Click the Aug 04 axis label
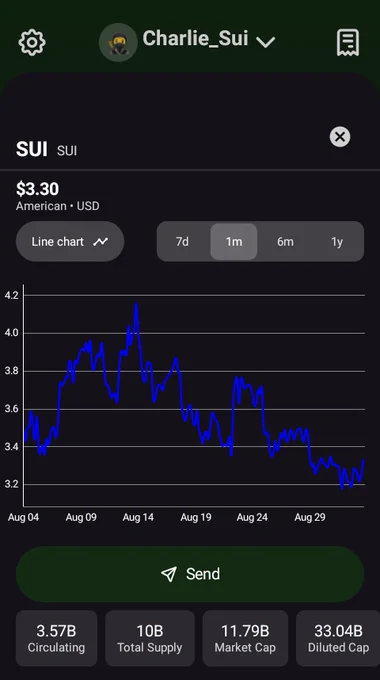This screenshot has height=680, width=380. tap(23, 517)
